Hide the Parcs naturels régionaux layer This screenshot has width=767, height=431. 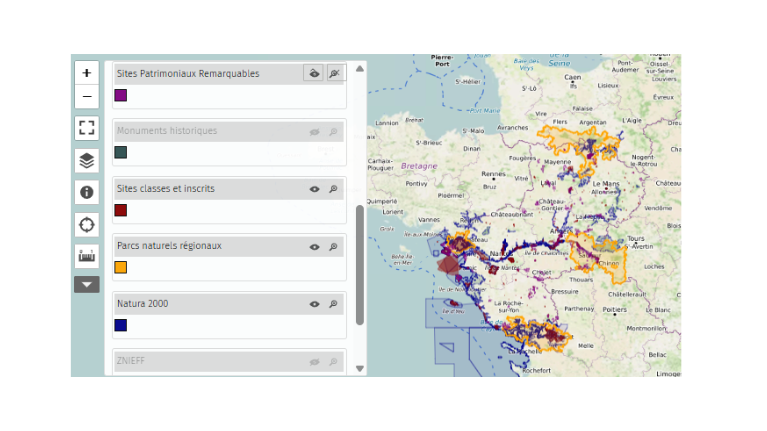pos(315,247)
